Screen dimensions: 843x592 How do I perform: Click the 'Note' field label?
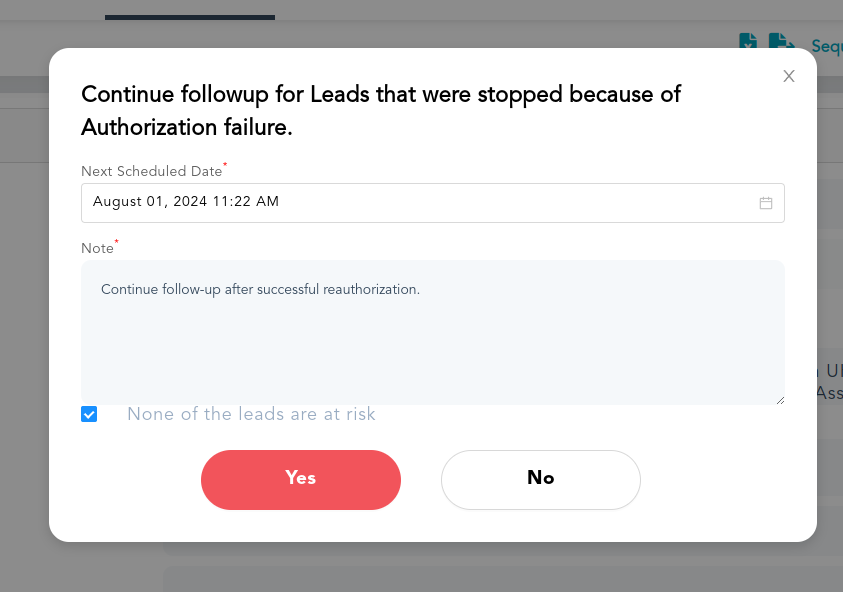click(97, 248)
